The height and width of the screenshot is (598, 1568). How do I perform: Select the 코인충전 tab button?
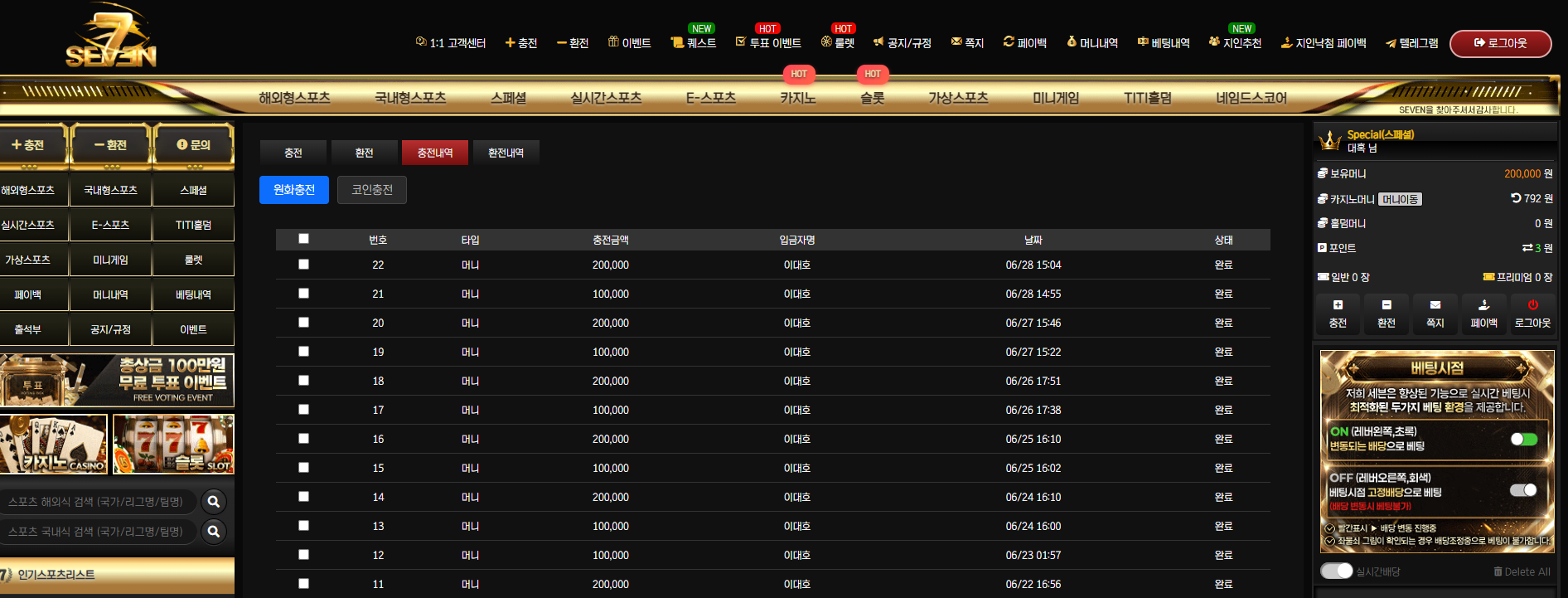(372, 190)
